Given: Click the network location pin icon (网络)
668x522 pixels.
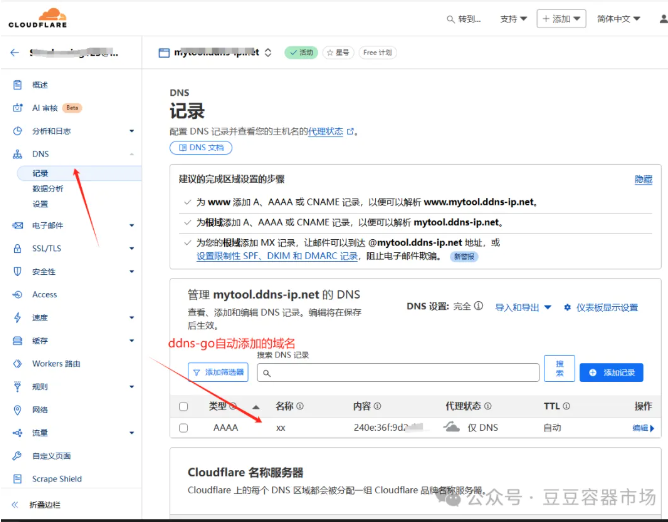Looking at the screenshot, I should 17,410.
